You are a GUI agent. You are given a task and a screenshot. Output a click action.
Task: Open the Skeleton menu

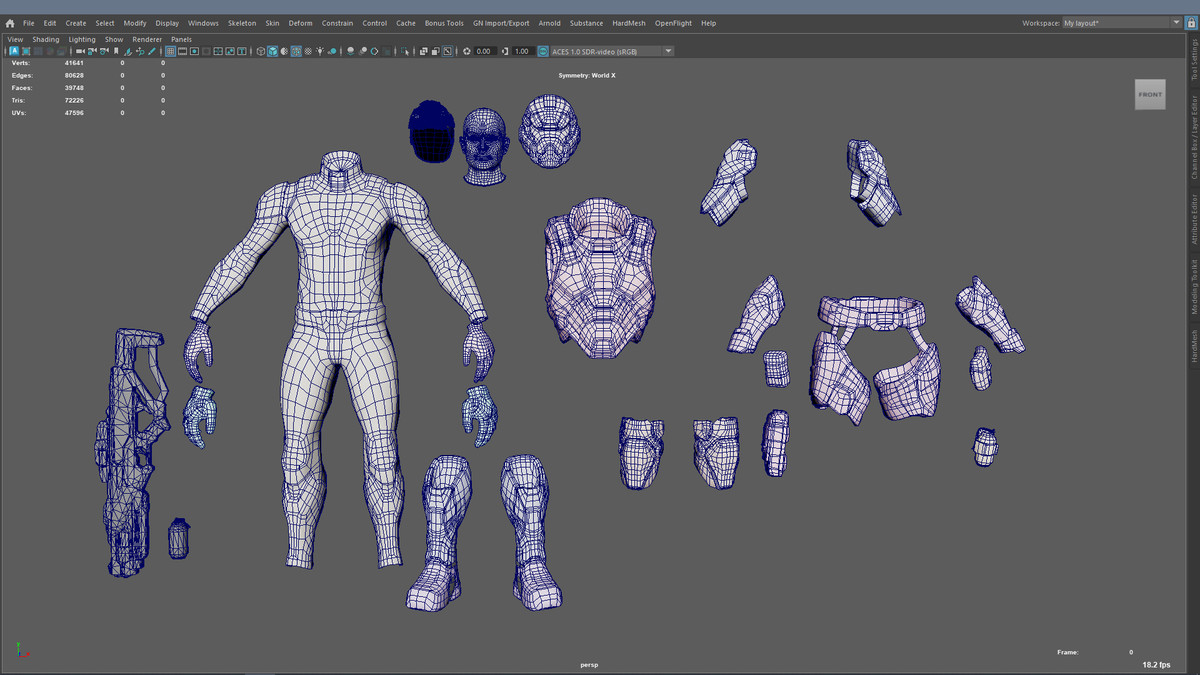[240, 22]
